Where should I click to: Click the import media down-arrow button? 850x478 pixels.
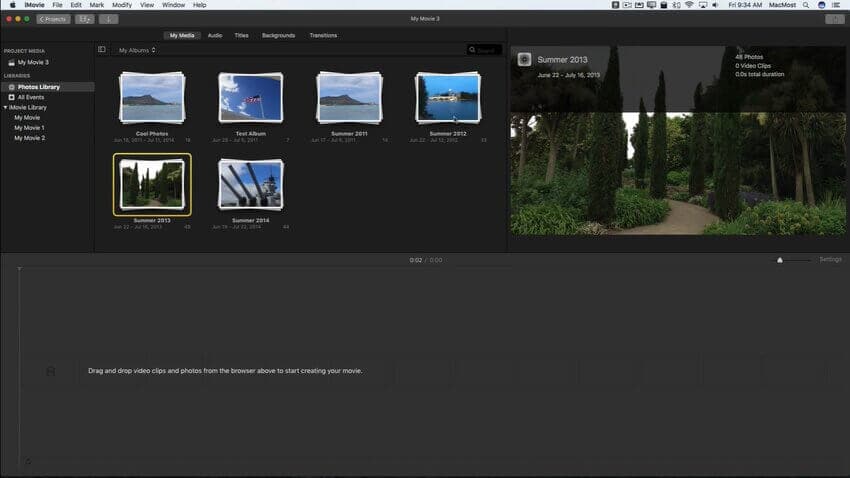(x=108, y=19)
